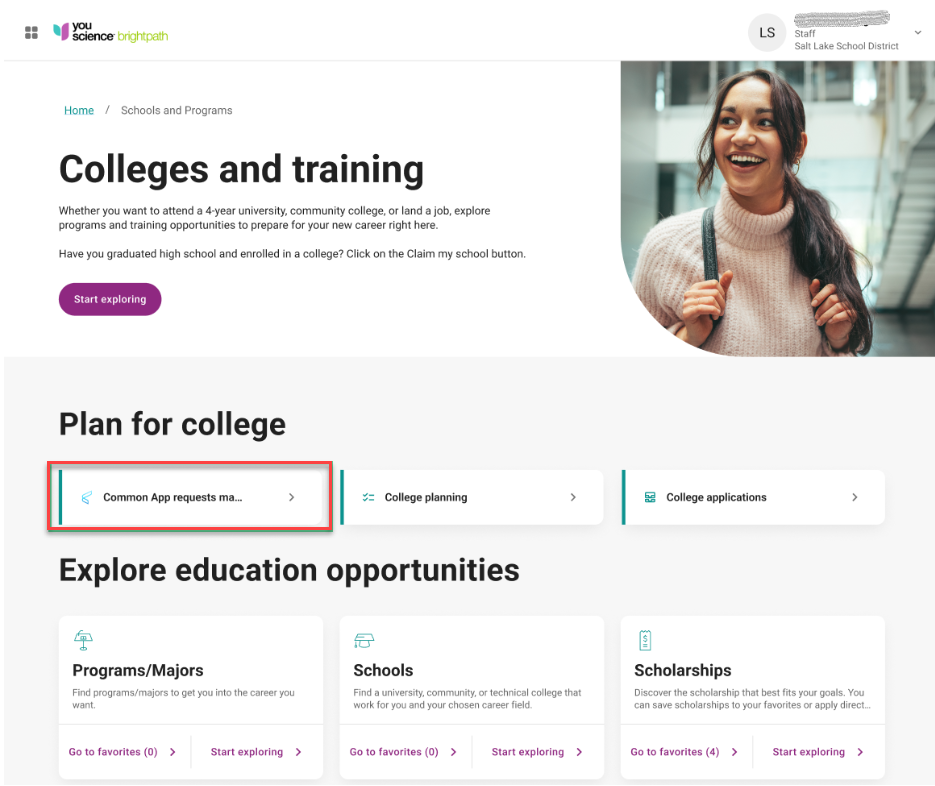Expand the Staff account dropdown chevron
The height and width of the screenshot is (786, 935).
[x=918, y=32]
